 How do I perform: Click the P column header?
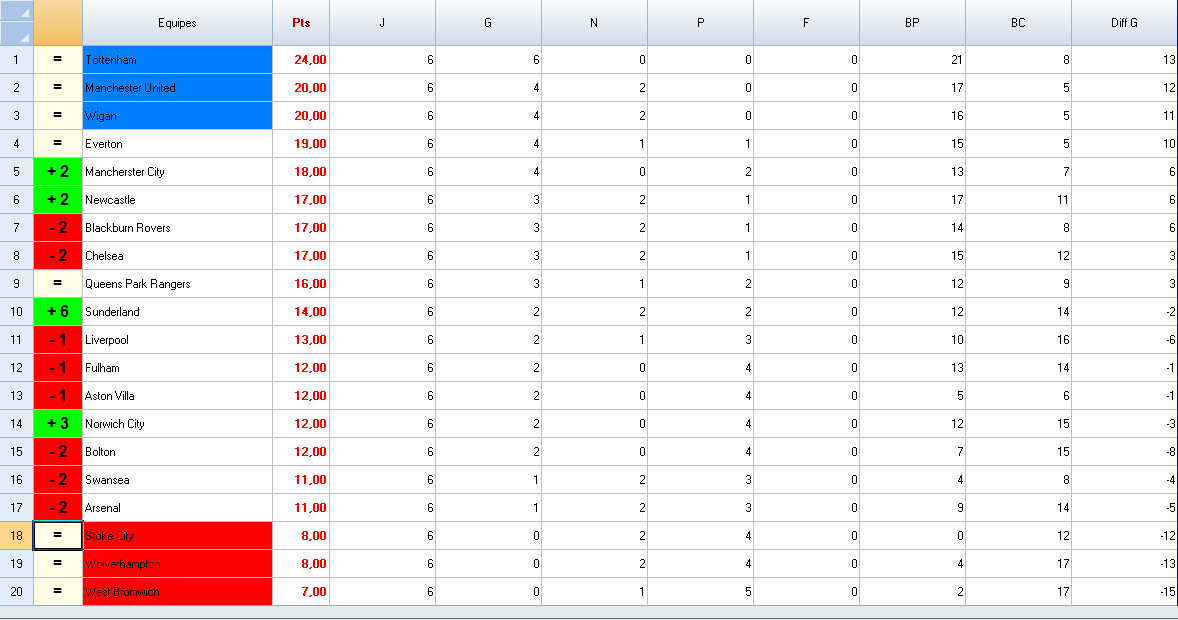coord(700,23)
